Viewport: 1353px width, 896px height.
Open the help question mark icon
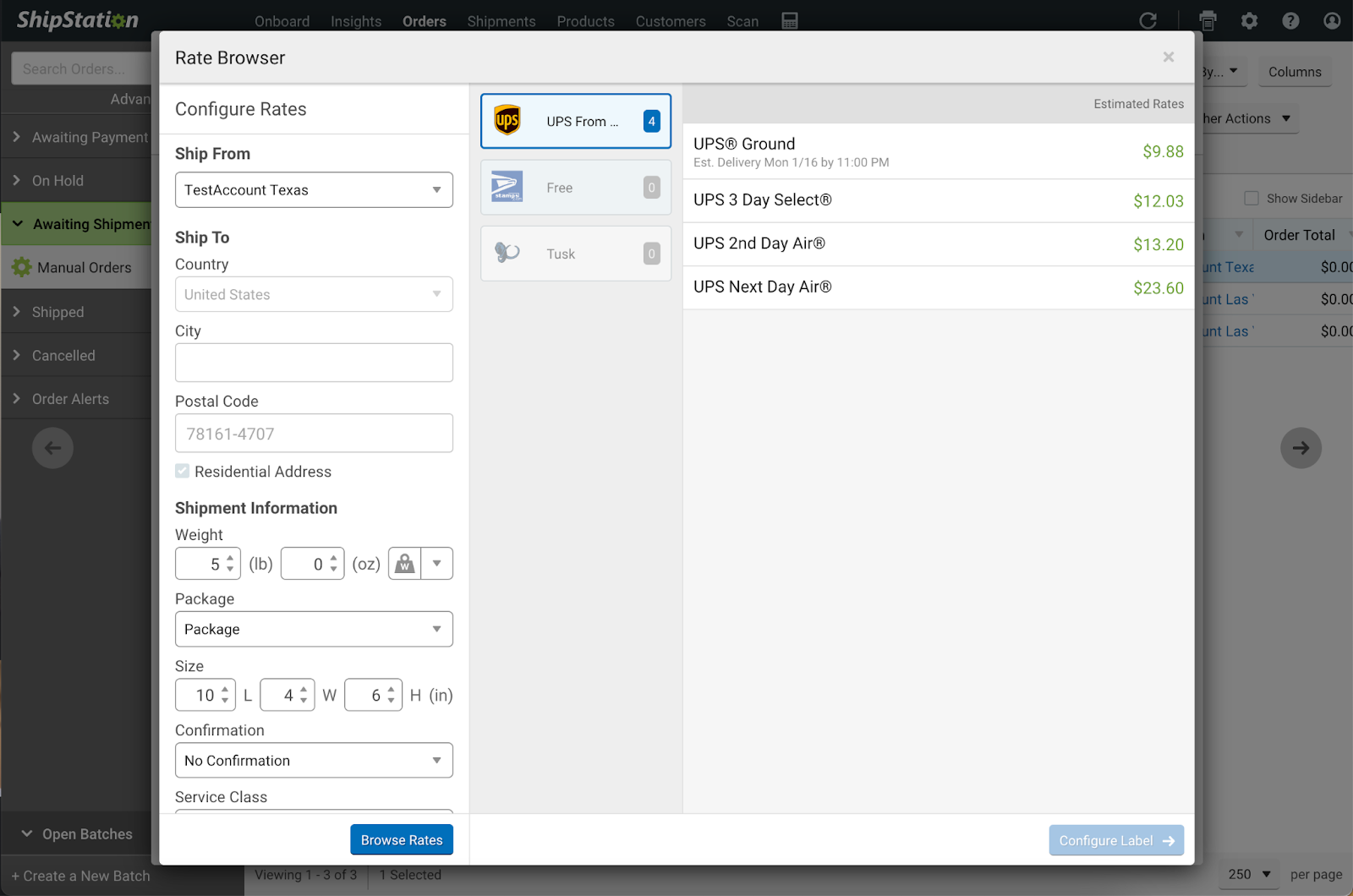pos(1290,21)
